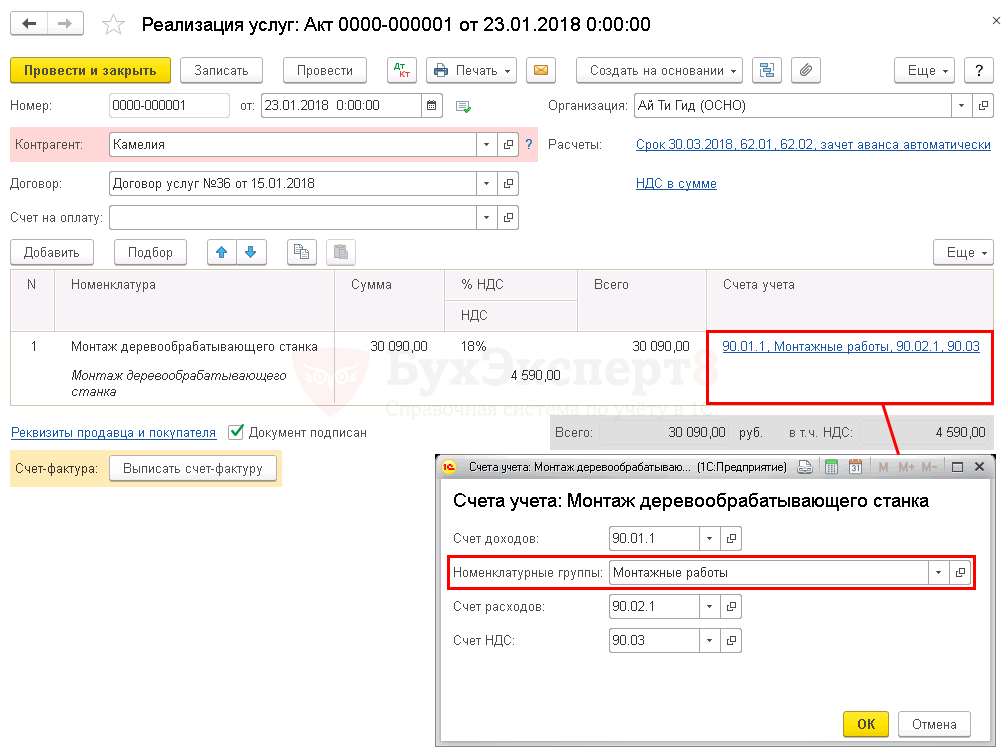Click the envelope email icon
1008x754 pixels.
coord(540,70)
